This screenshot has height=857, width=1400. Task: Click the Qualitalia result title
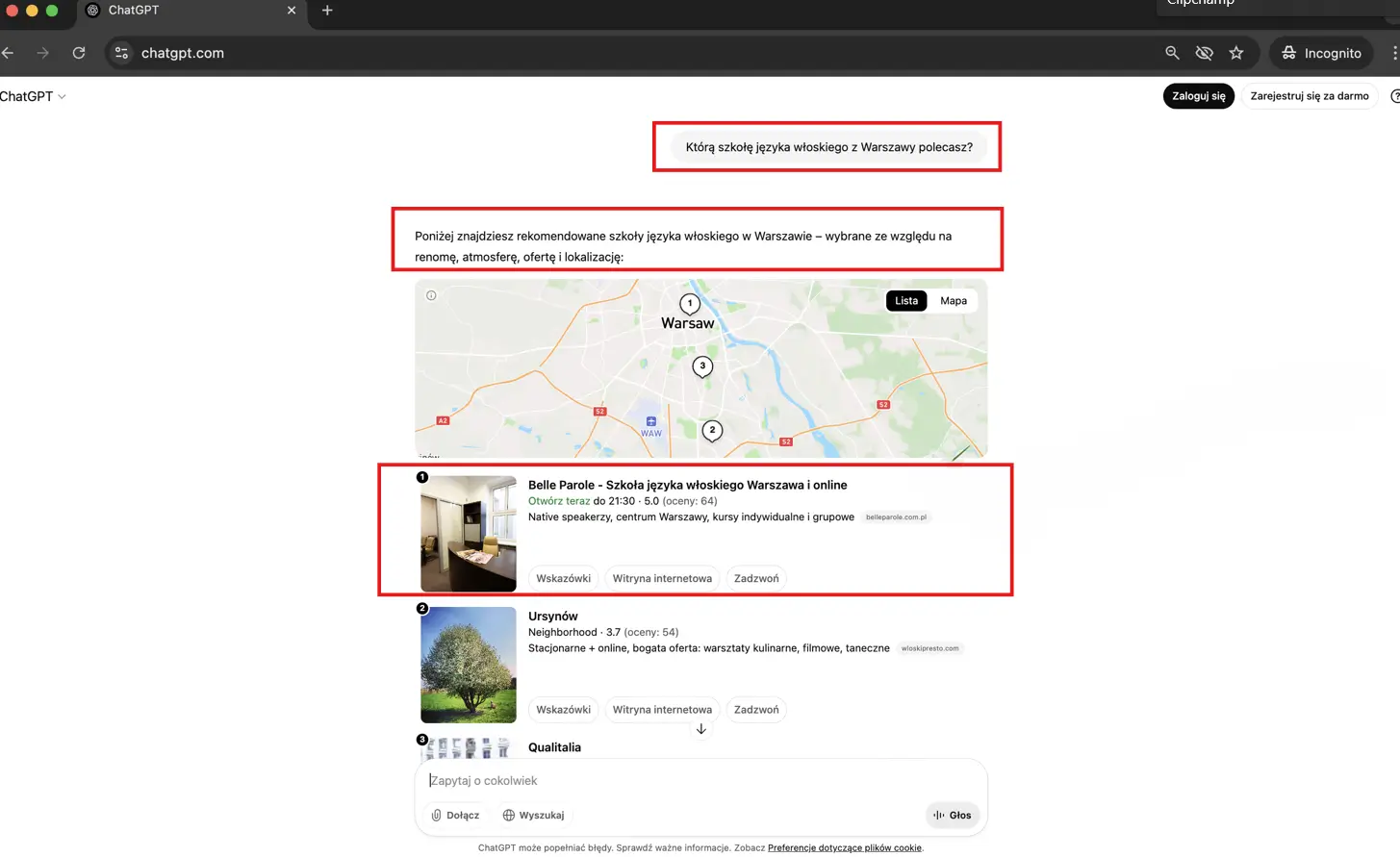(555, 747)
